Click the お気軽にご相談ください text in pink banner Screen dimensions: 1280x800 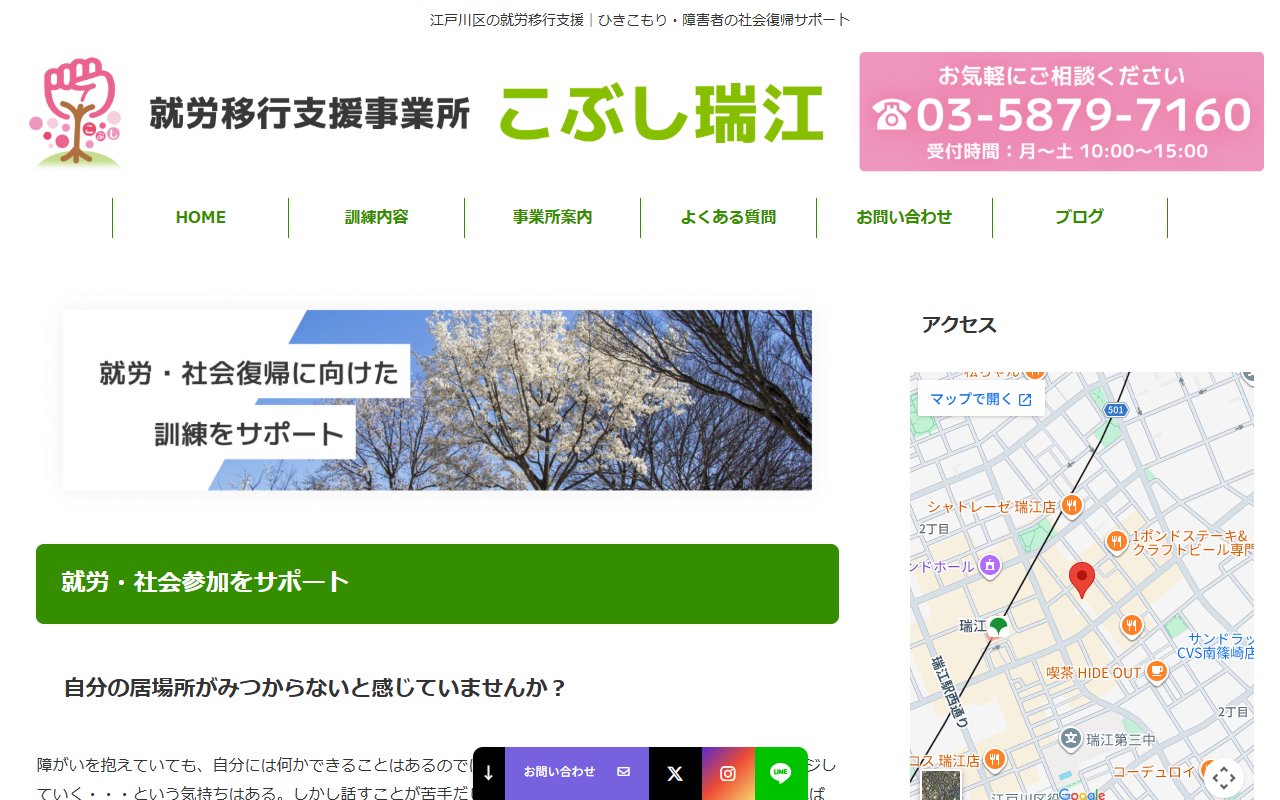1062,76
